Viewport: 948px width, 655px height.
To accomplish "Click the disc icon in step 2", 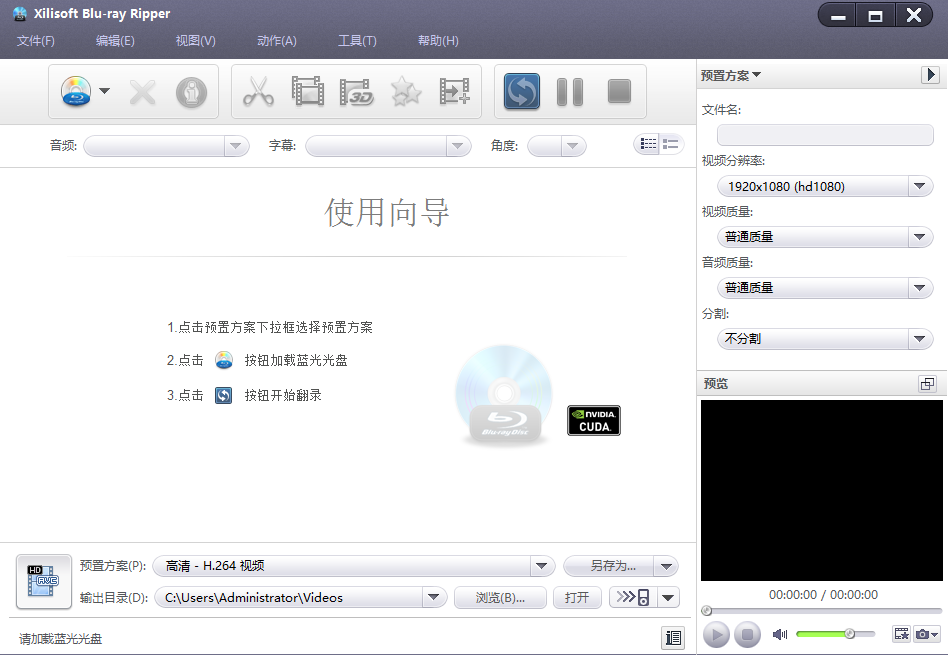I will 224,360.
